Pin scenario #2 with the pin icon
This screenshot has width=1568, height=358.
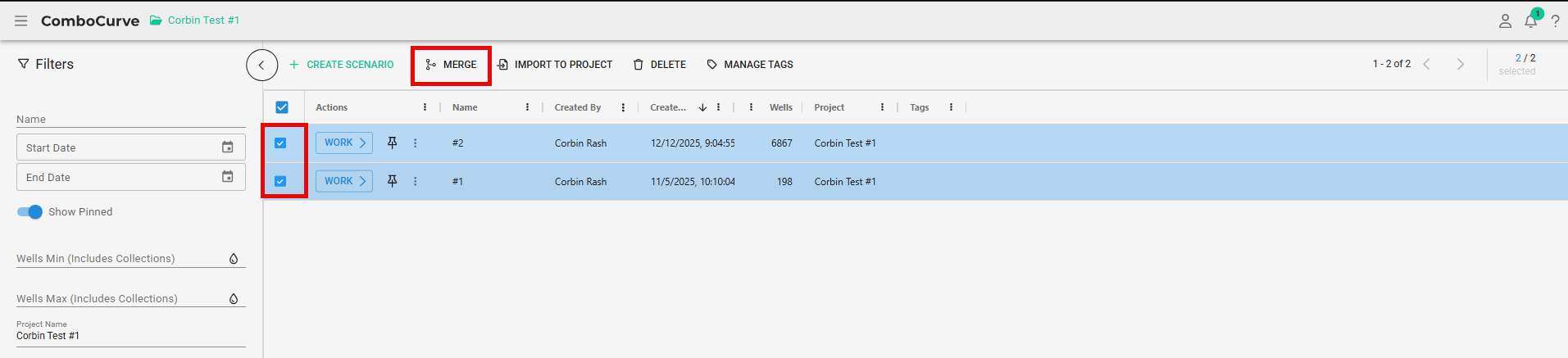[x=393, y=143]
